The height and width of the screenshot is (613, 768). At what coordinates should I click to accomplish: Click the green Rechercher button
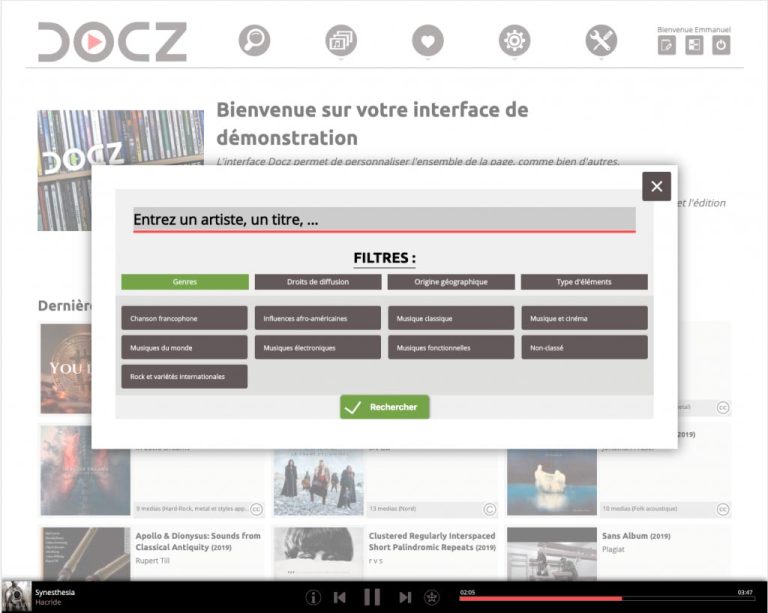(x=384, y=407)
